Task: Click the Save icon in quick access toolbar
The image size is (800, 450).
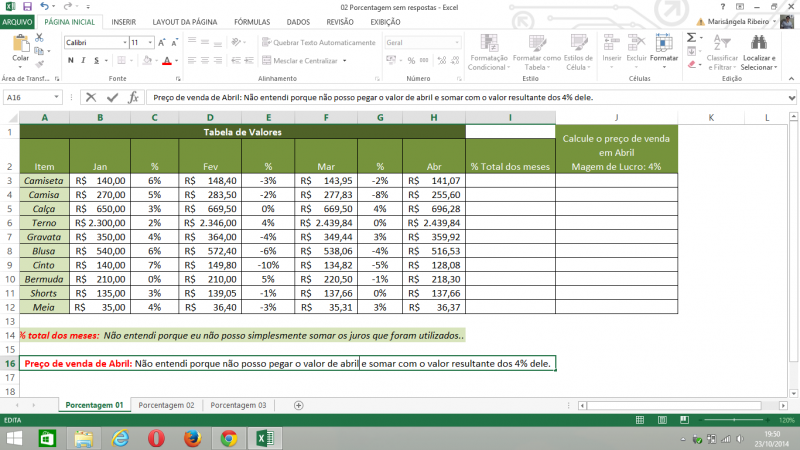Action: click(x=28, y=7)
